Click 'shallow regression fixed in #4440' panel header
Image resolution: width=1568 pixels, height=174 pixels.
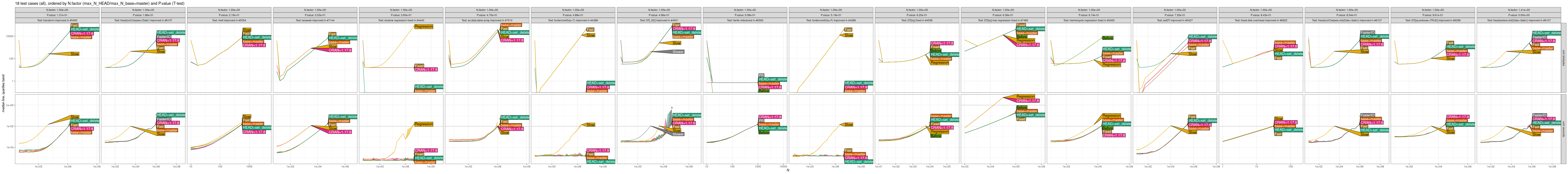pos(401,20)
